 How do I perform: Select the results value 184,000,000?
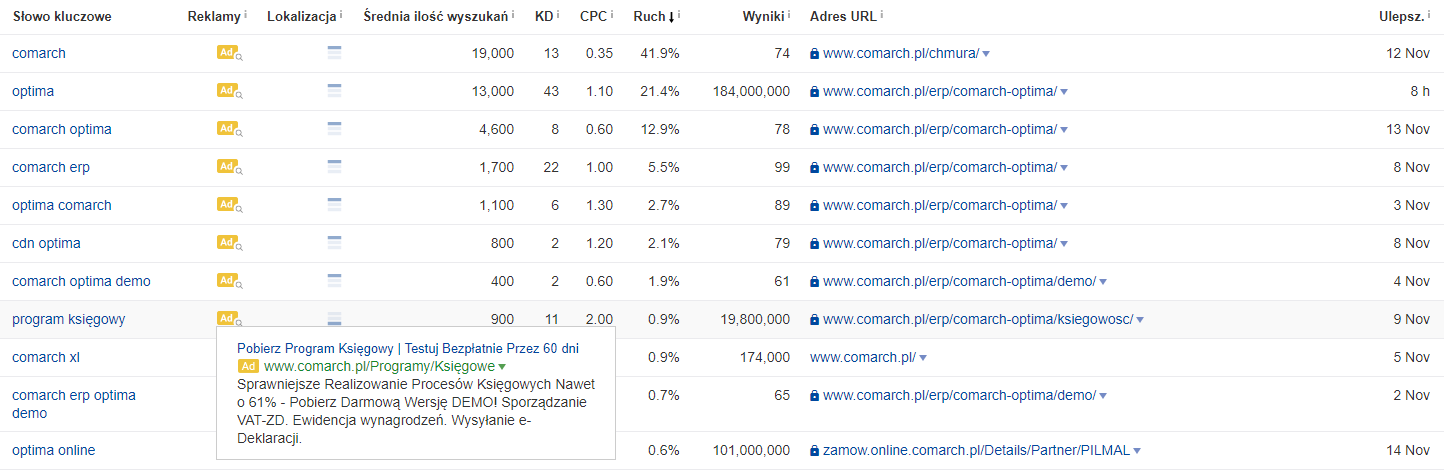pyautogui.click(x=751, y=91)
